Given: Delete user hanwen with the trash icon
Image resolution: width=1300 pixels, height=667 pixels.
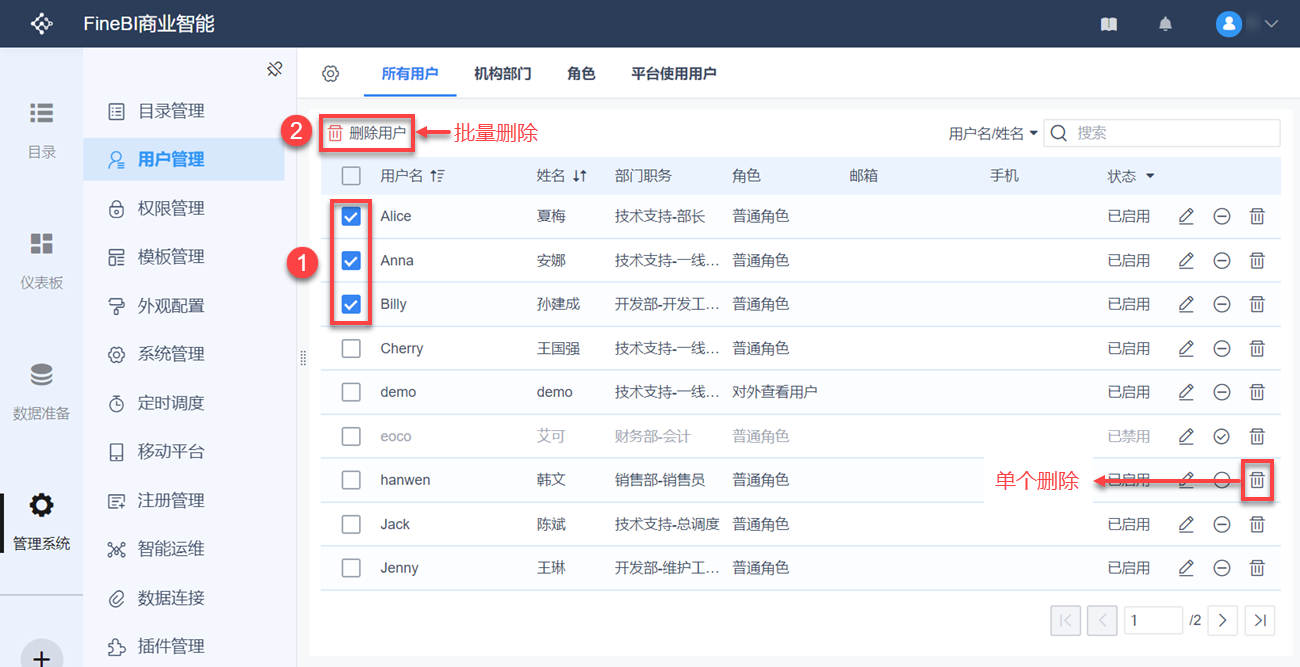Looking at the screenshot, I should pos(1257,480).
